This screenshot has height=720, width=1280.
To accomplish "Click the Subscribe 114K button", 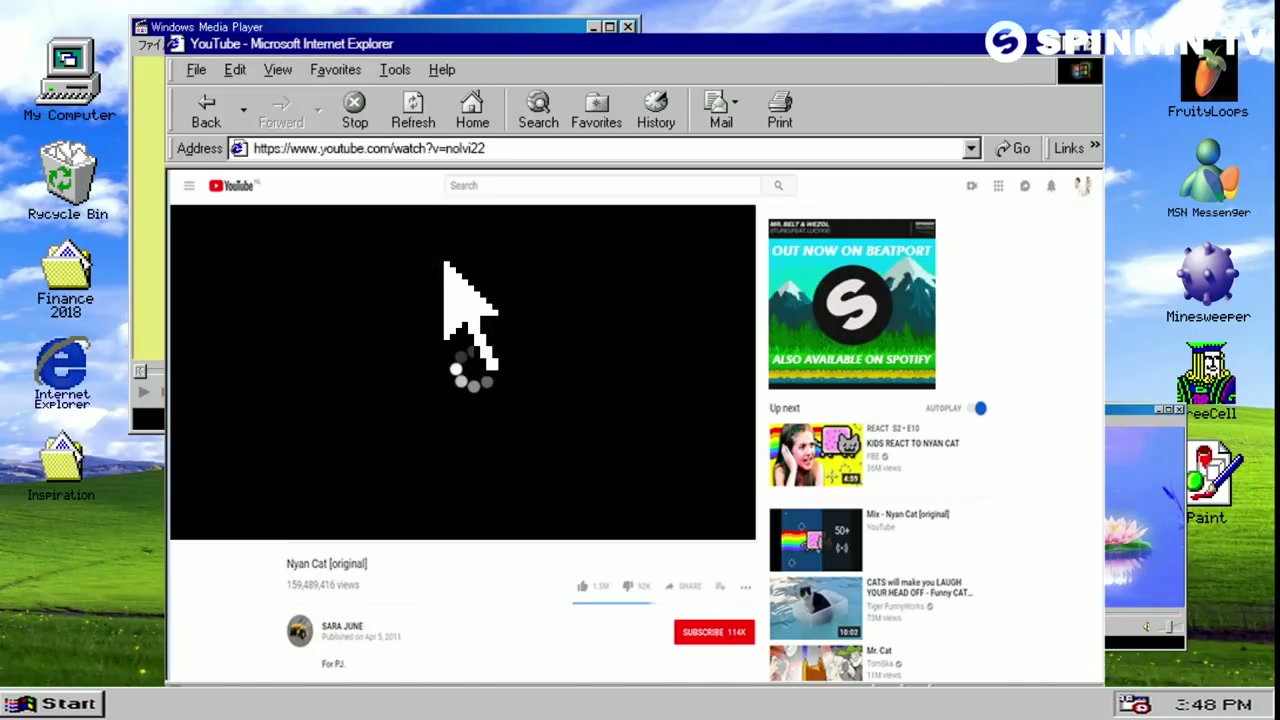I will pos(714,632).
